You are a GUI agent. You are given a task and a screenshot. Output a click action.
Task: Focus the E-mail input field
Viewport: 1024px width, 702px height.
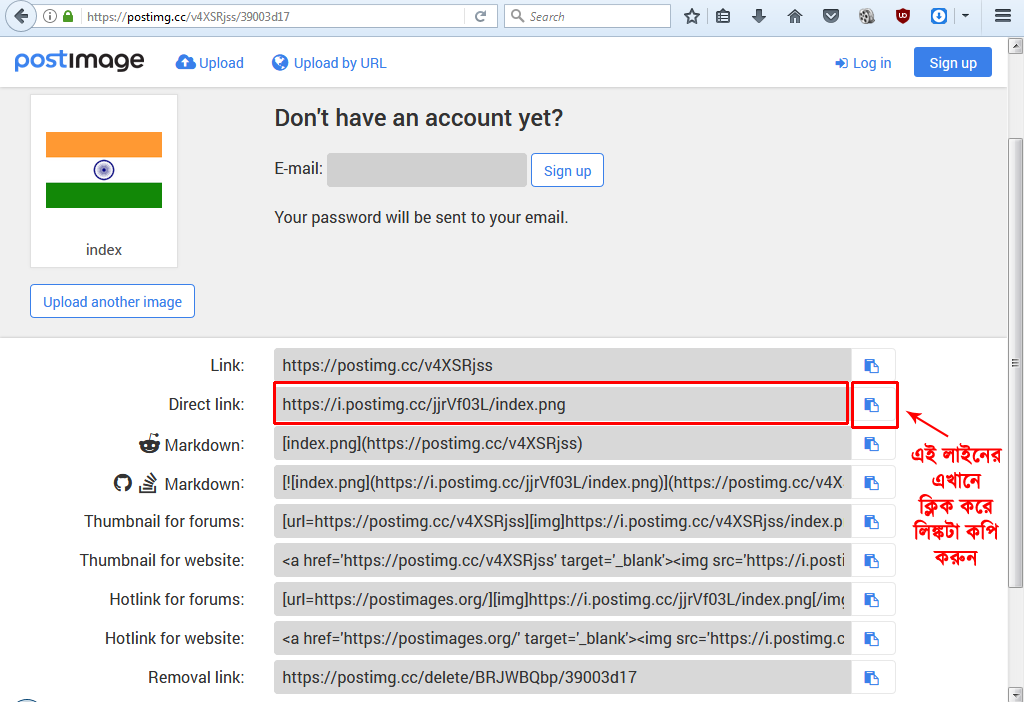pos(427,170)
